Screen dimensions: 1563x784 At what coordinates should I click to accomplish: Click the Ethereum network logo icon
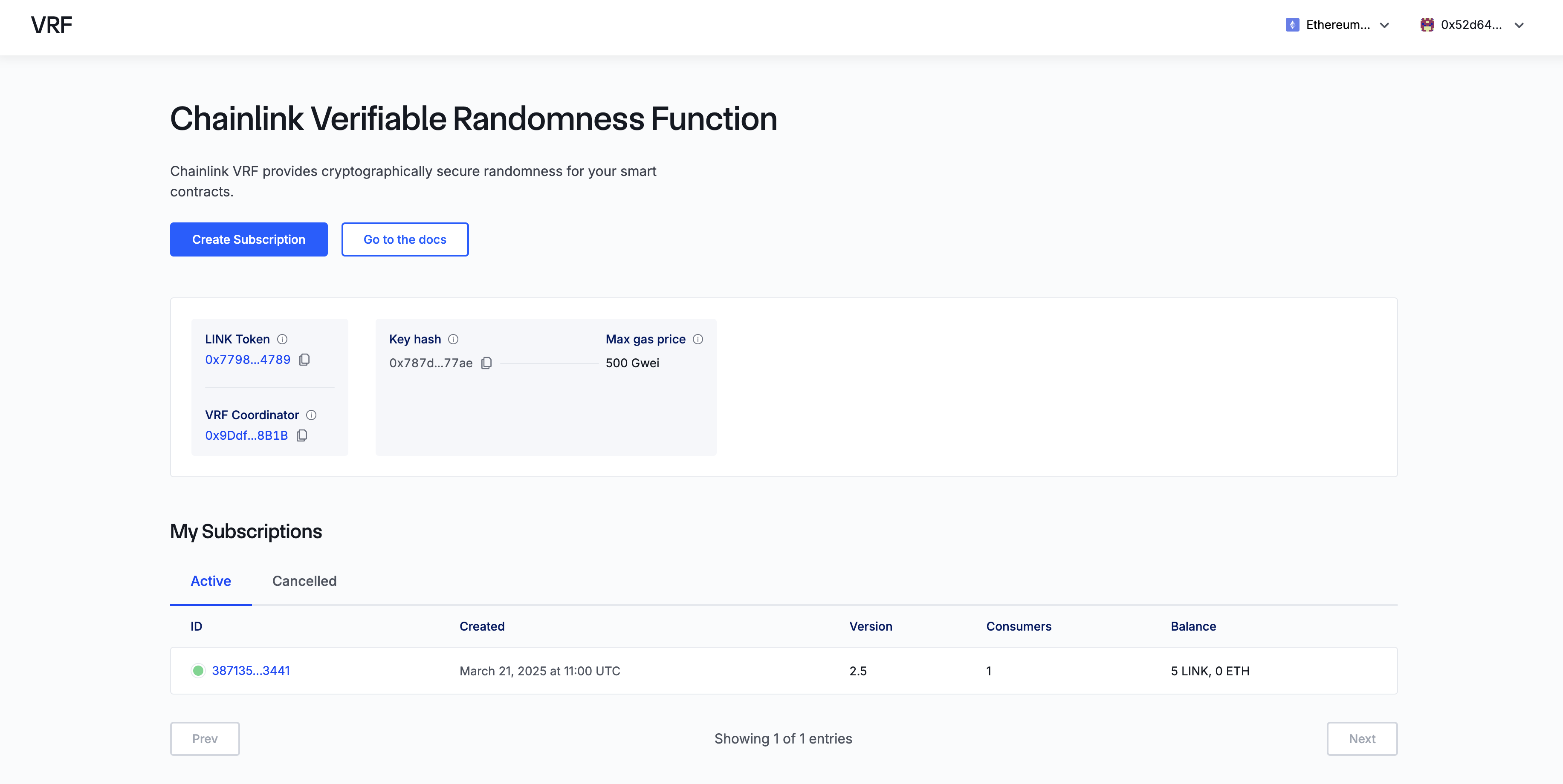click(1292, 25)
